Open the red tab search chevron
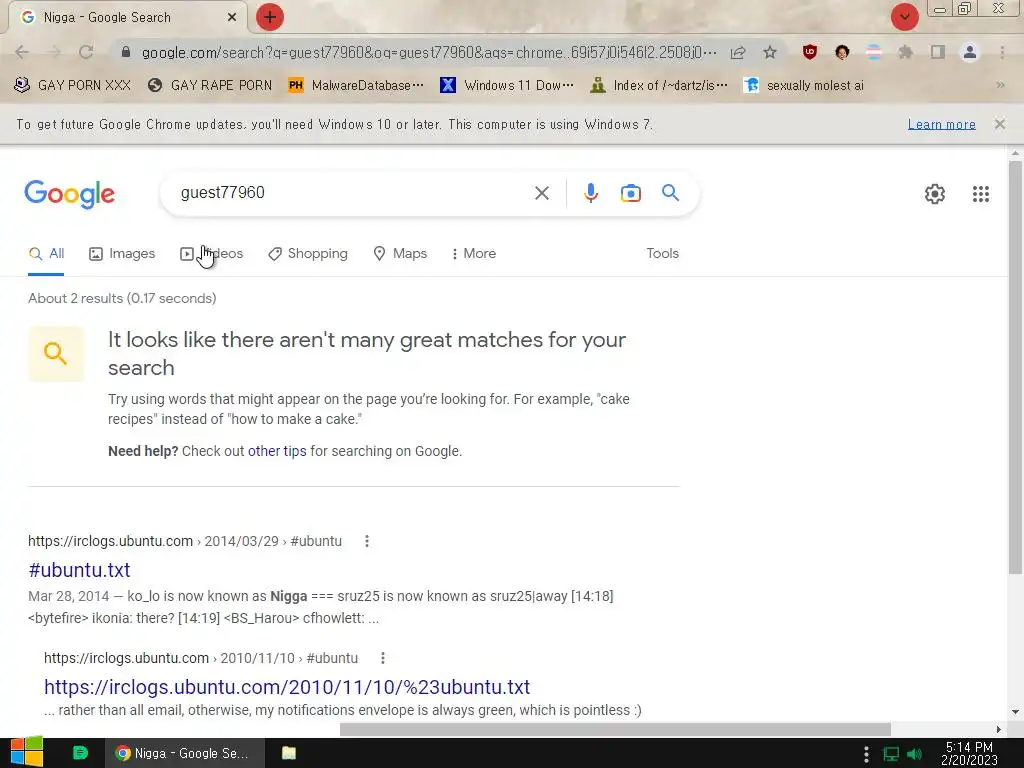 click(904, 17)
